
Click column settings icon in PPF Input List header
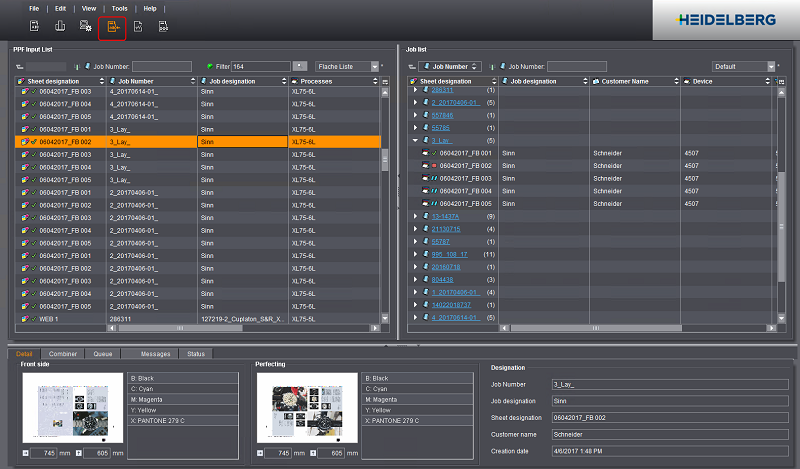coord(385,81)
